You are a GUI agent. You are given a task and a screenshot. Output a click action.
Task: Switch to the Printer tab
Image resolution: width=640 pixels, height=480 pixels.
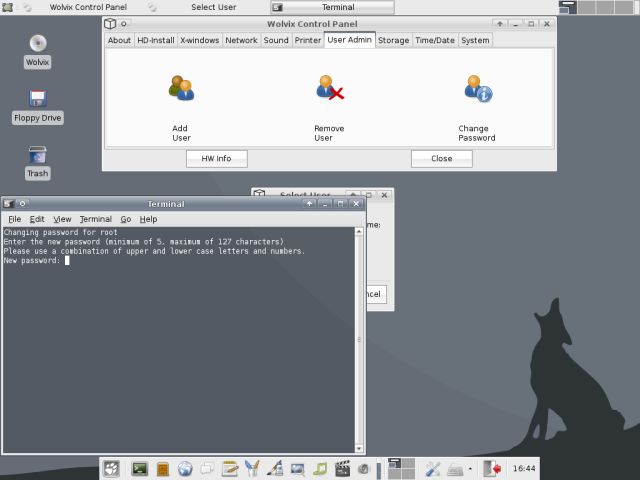tap(308, 40)
